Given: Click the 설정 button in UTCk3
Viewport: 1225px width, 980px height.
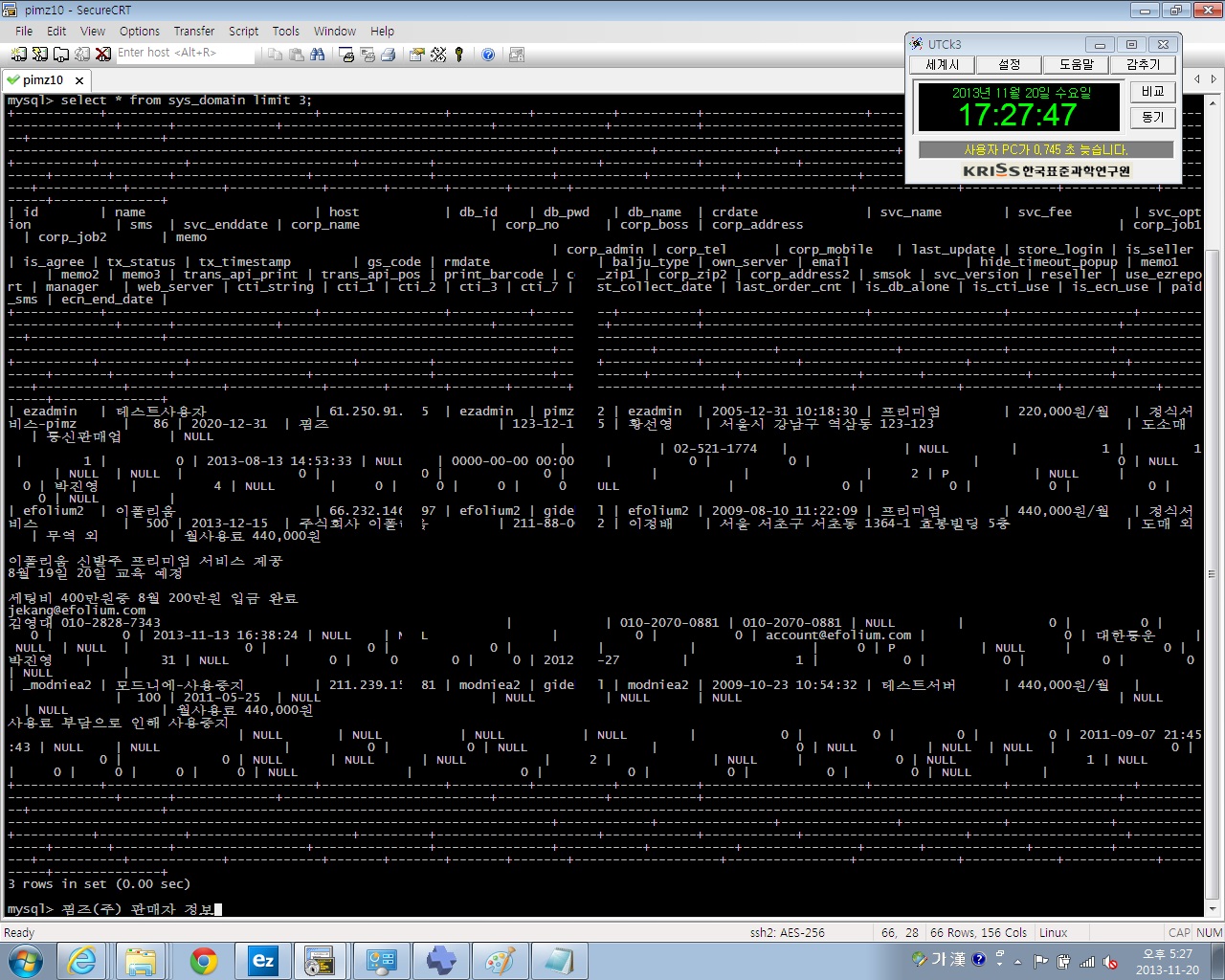Looking at the screenshot, I should (x=1009, y=65).
